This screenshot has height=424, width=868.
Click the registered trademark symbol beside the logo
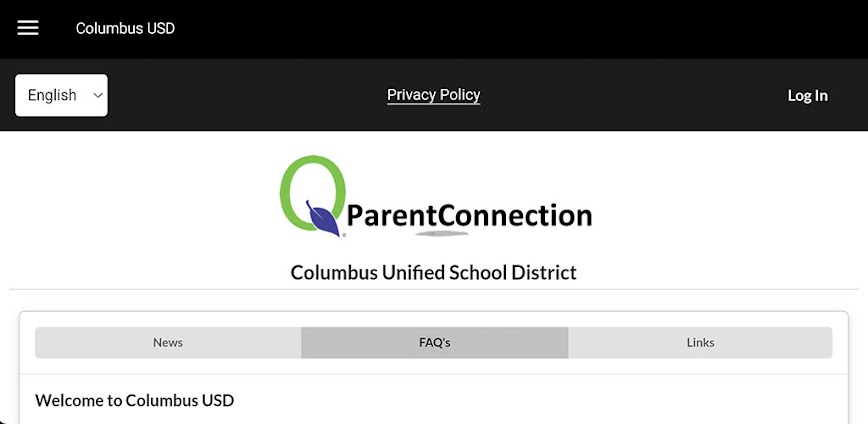tap(344, 235)
